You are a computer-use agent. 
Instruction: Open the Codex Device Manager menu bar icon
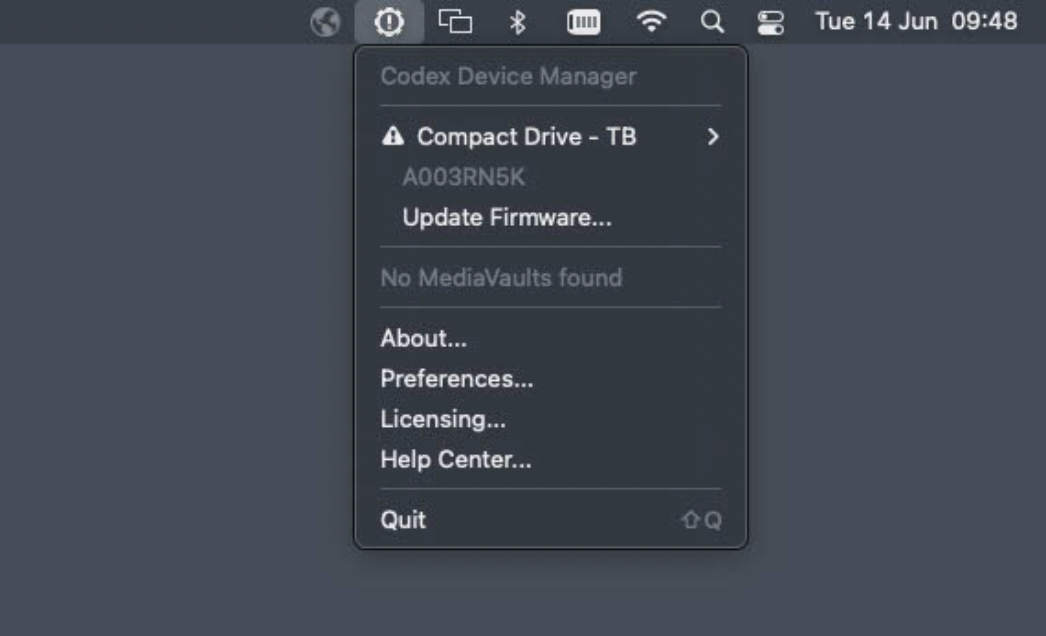tap(389, 22)
